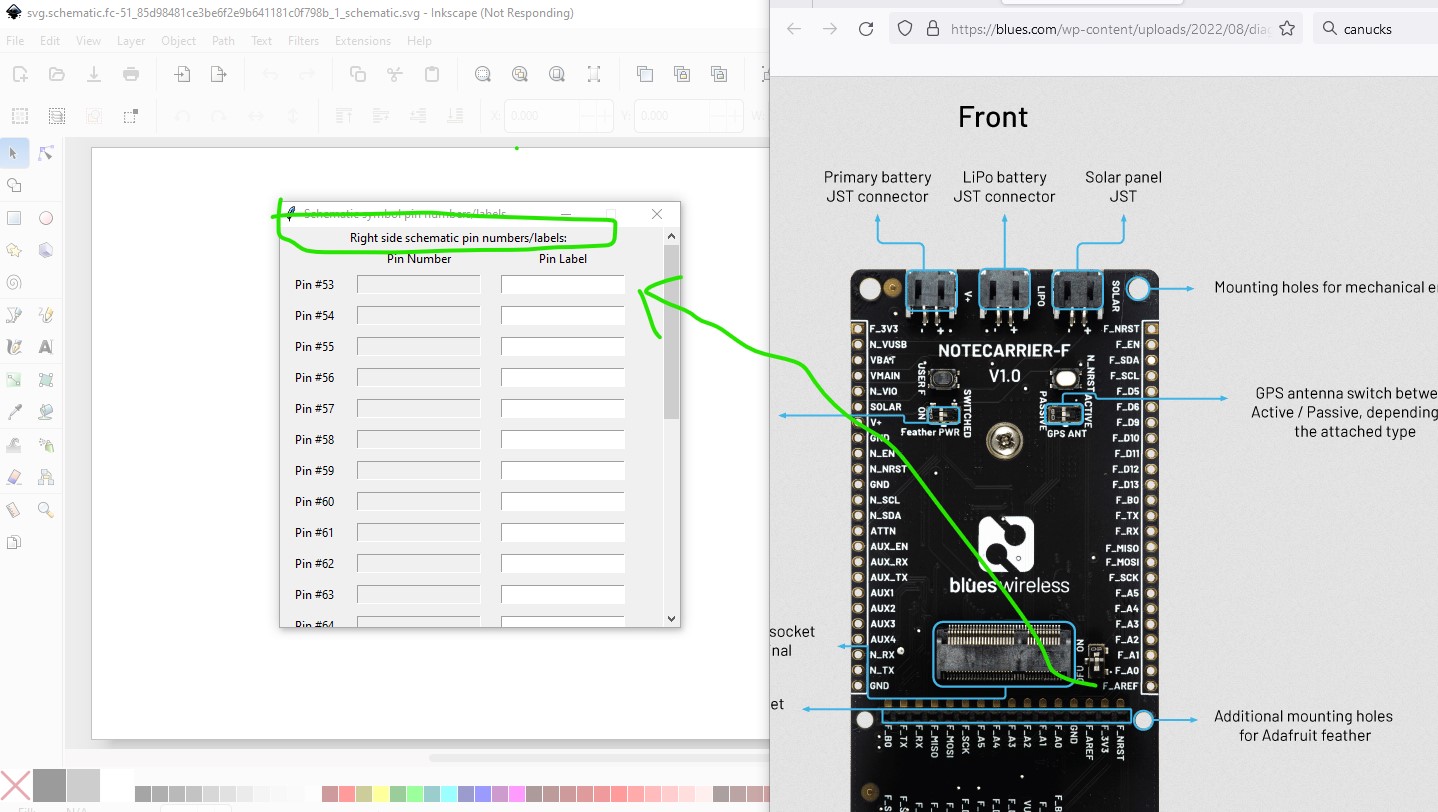Viewport: 1438px width, 812px height.
Task: Open the Filters menu
Action: tap(303, 41)
